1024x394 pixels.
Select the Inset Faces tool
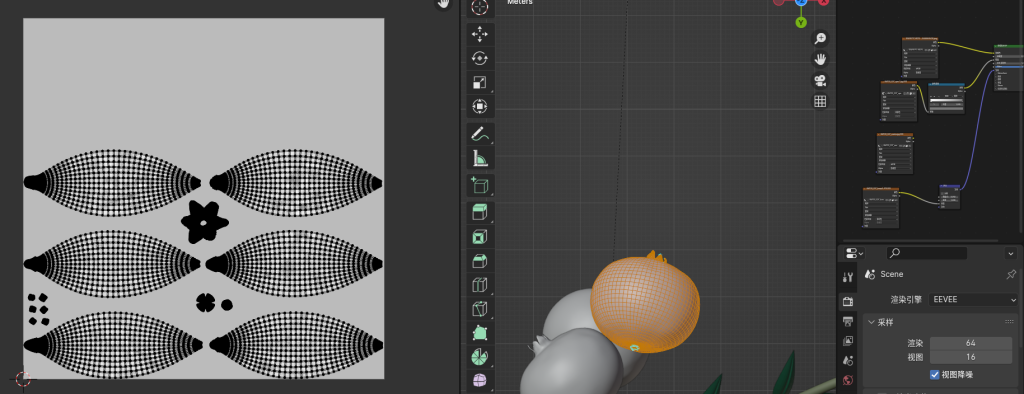coord(480,237)
